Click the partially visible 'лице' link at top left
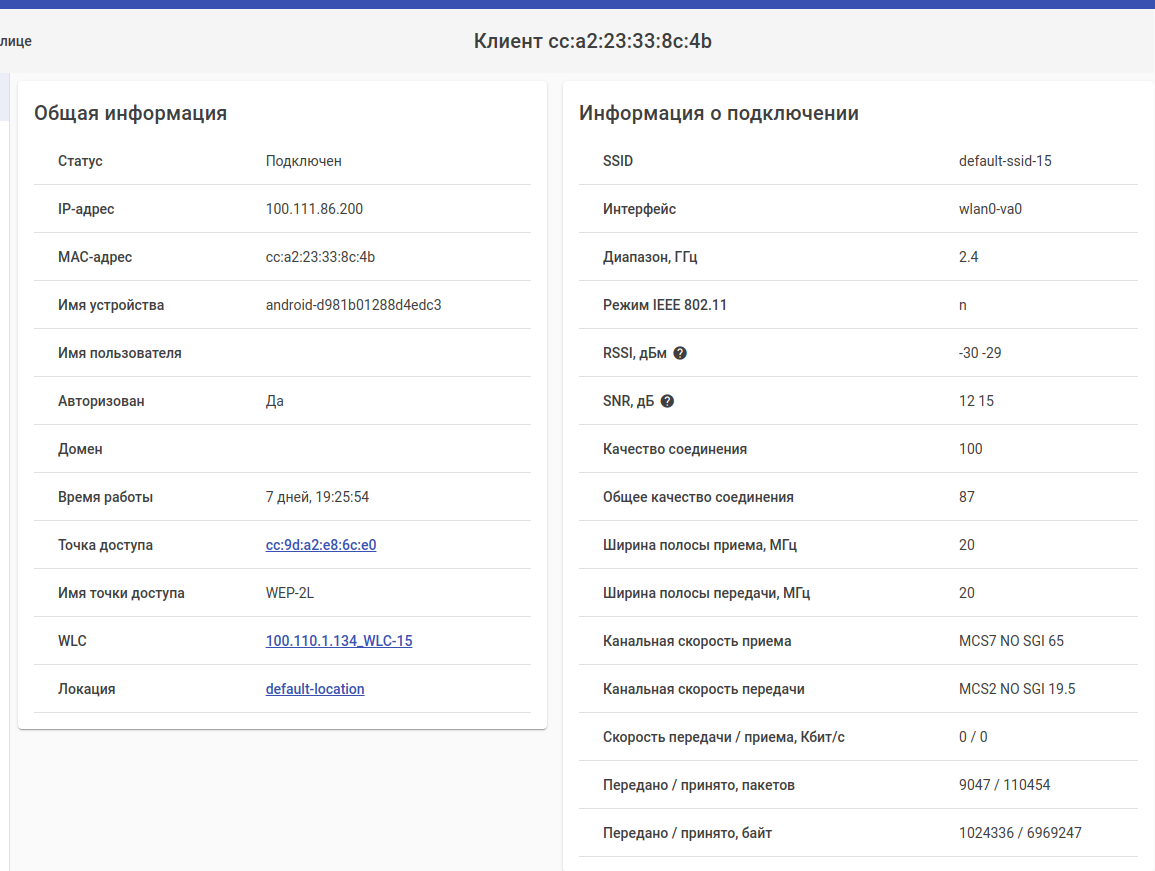Image resolution: width=1155 pixels, height=871 pixels. 16,41
